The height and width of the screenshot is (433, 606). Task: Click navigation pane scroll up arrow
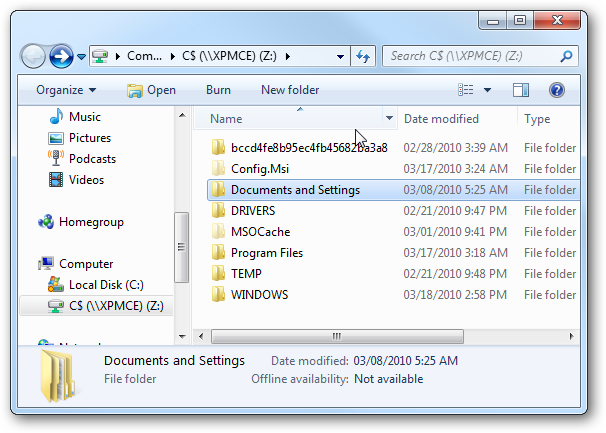(x=182, y=115)
